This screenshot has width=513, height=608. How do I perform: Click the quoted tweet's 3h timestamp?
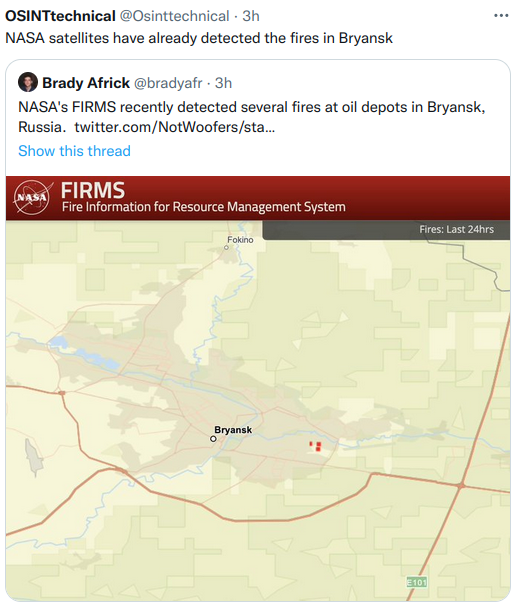(x=223, y=83)
